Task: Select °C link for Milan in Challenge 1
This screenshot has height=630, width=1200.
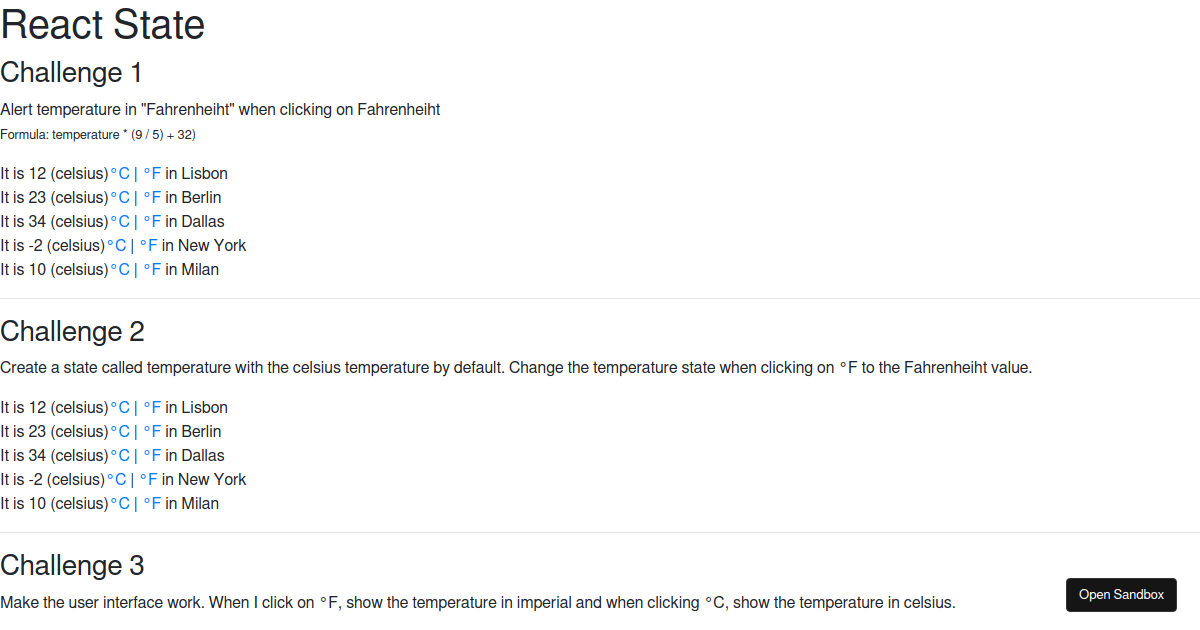Action: [120, 269]
